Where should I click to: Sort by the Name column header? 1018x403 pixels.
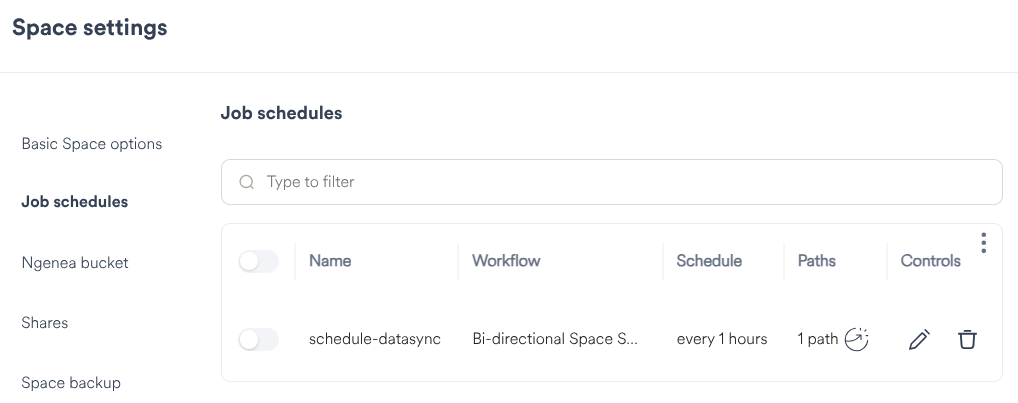coord(330,261)
